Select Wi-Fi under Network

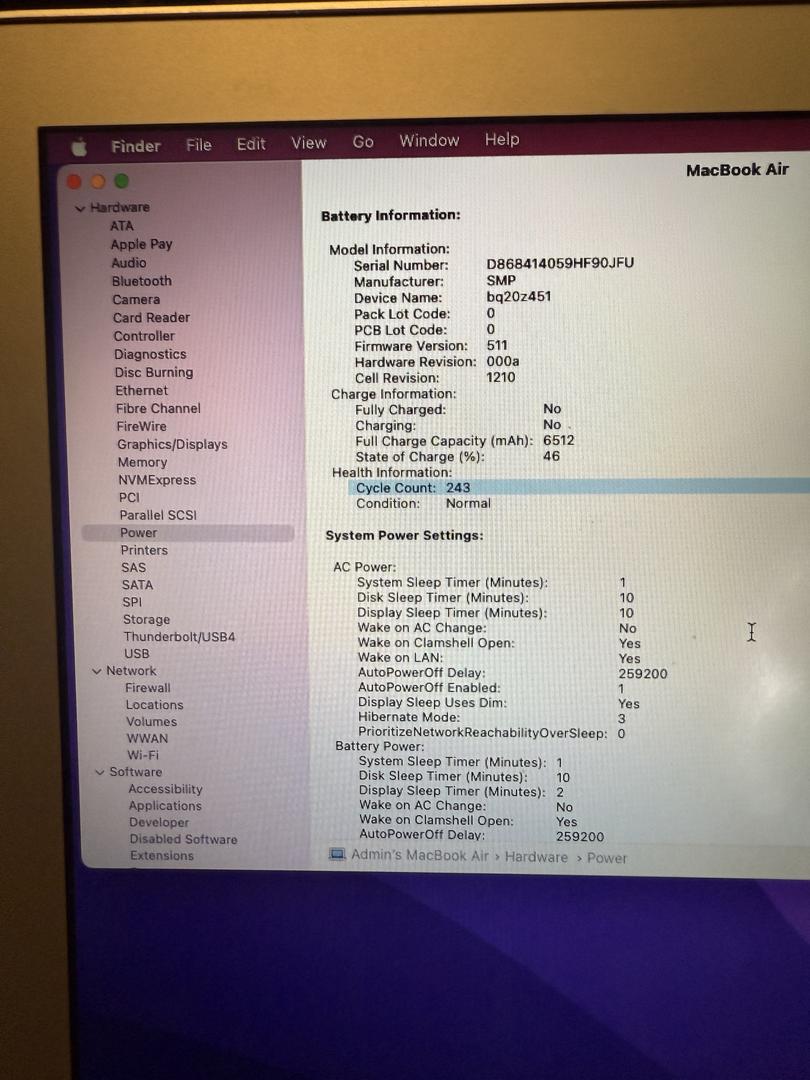pos(143,755)
